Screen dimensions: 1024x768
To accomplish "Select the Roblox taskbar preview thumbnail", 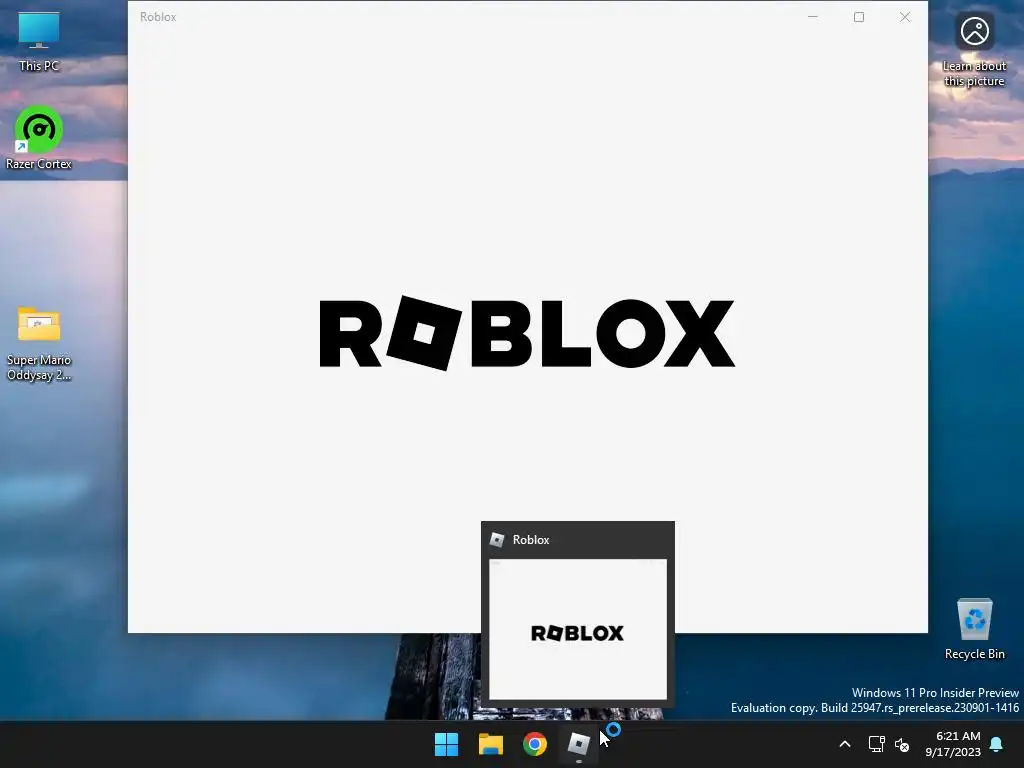I will (x=578, y=629).
